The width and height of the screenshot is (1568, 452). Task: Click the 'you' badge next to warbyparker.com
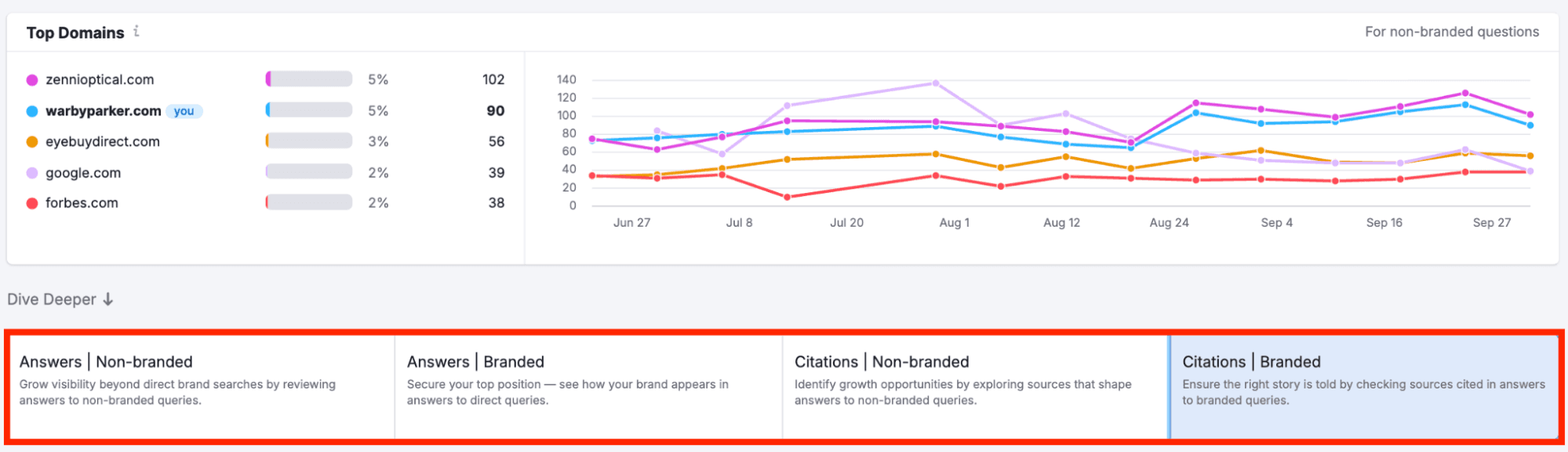[184, 111]
